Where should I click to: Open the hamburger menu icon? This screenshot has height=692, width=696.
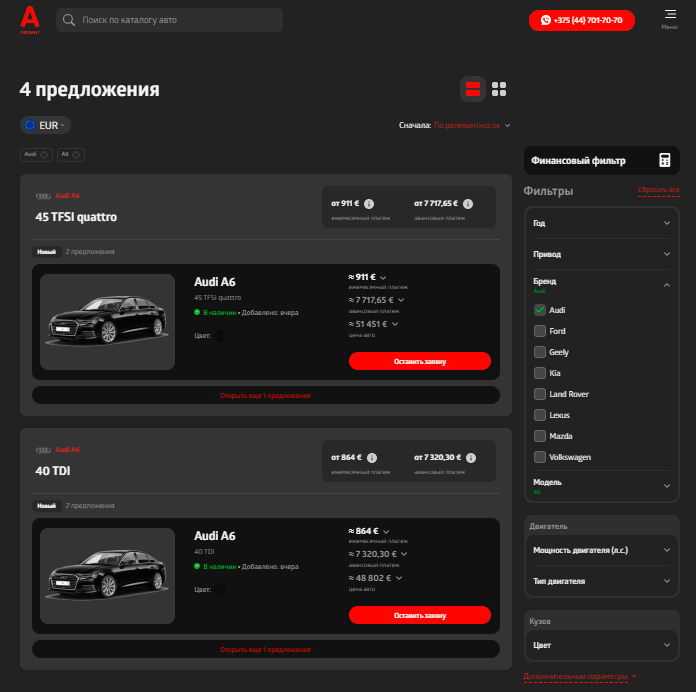670,14
